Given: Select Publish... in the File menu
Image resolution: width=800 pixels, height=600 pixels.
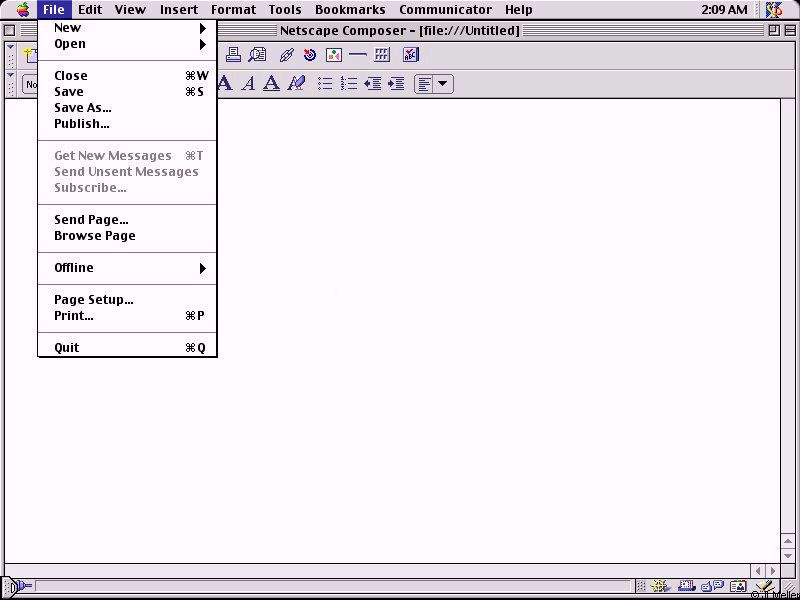Looking at the screenshot, I should point(81,124).
